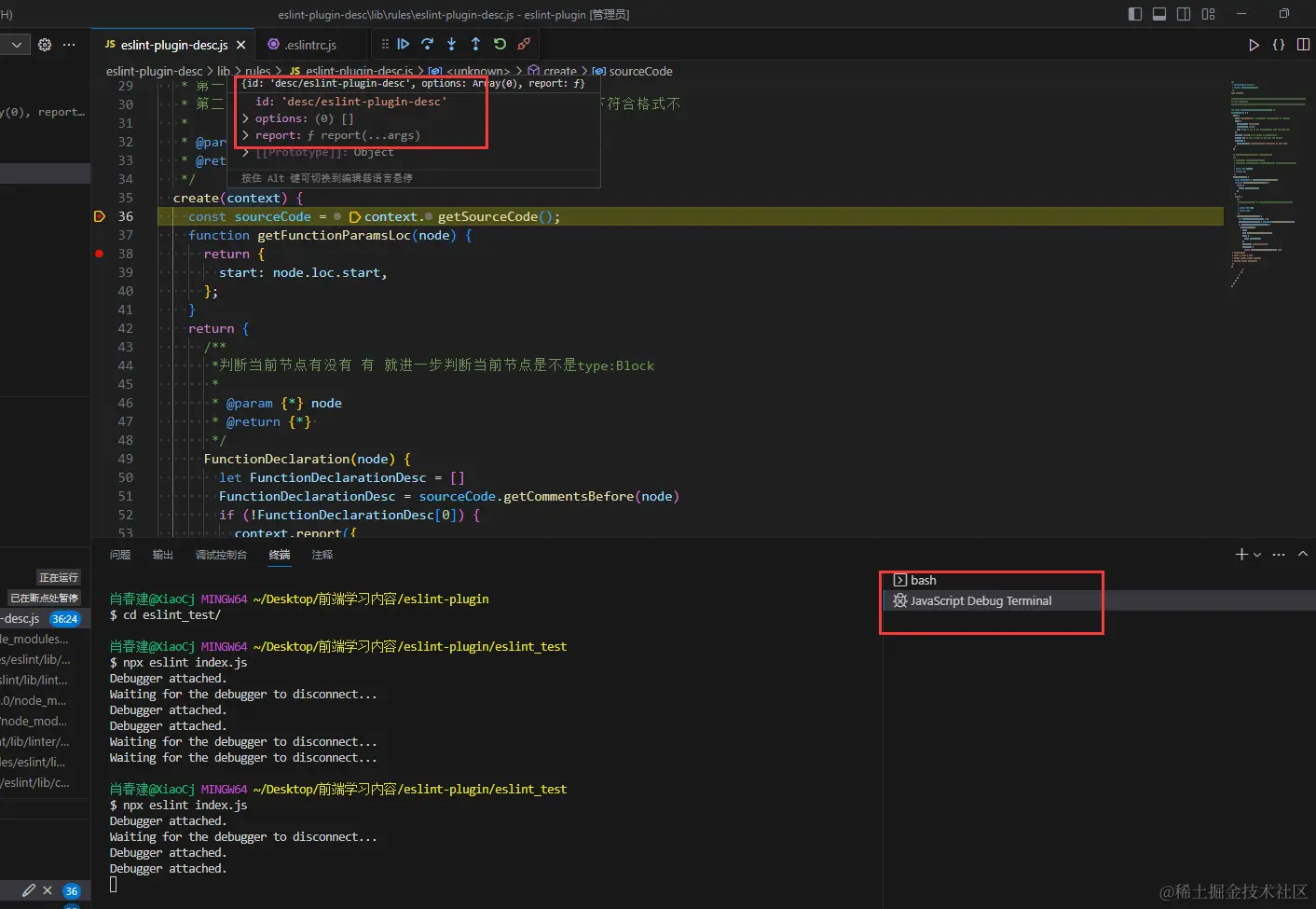Step over the current line
The height and width of the screenshot is (909, 1316).
point(427,44)
